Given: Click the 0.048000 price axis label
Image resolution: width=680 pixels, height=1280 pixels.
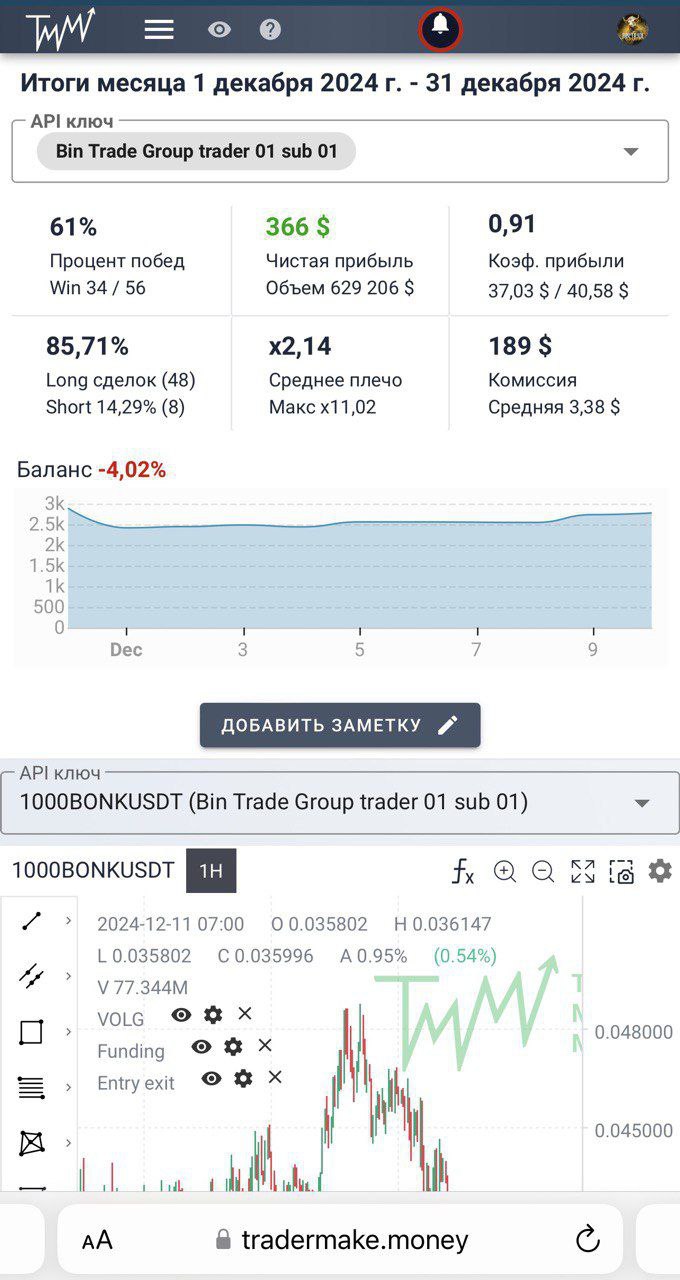Looking at the screenshot, I should [633, 1032].
